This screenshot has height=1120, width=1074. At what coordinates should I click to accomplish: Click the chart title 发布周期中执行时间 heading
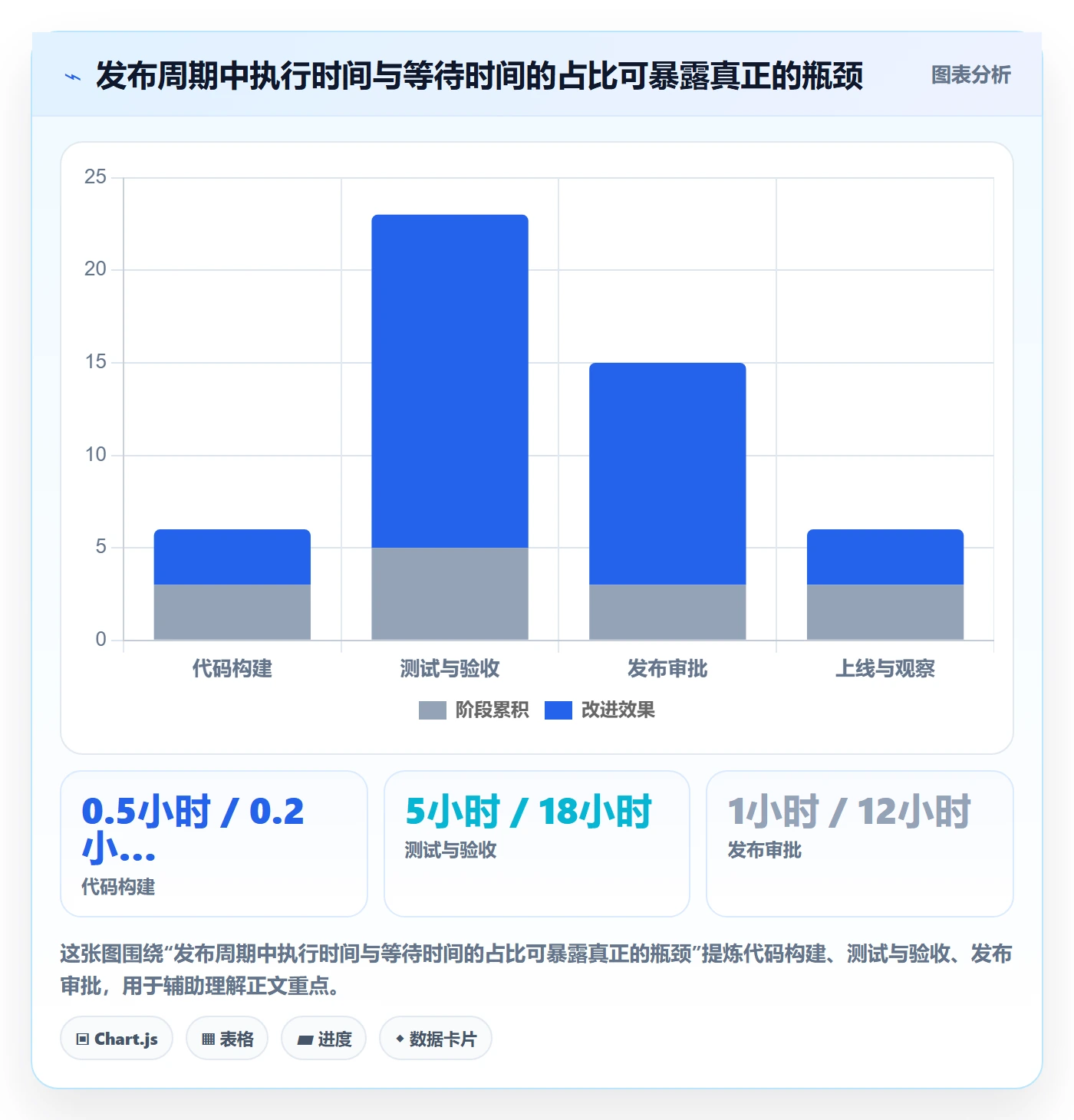pyautogui.click(x=479, y=76)
